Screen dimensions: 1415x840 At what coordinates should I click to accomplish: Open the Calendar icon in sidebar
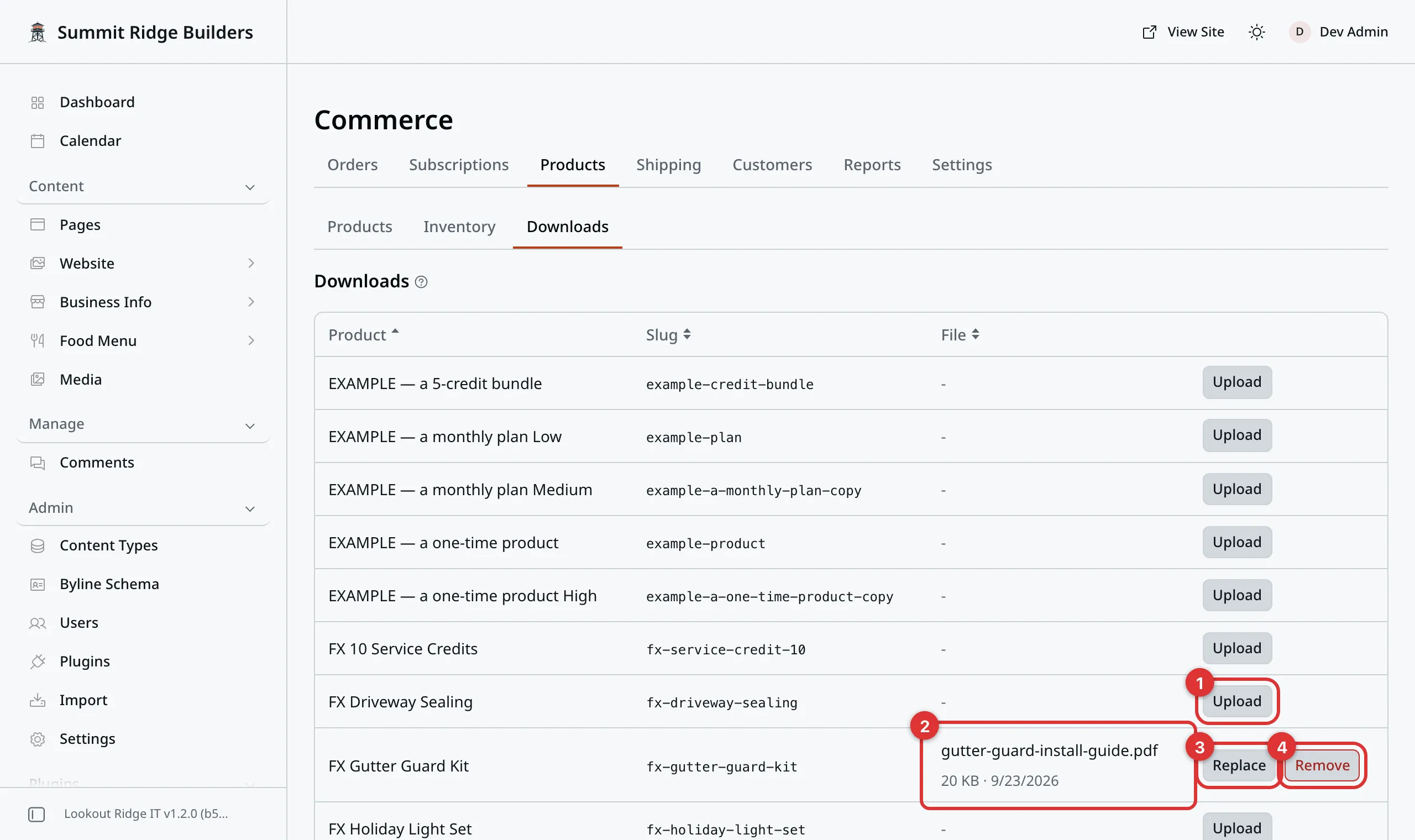pos(38,141)
